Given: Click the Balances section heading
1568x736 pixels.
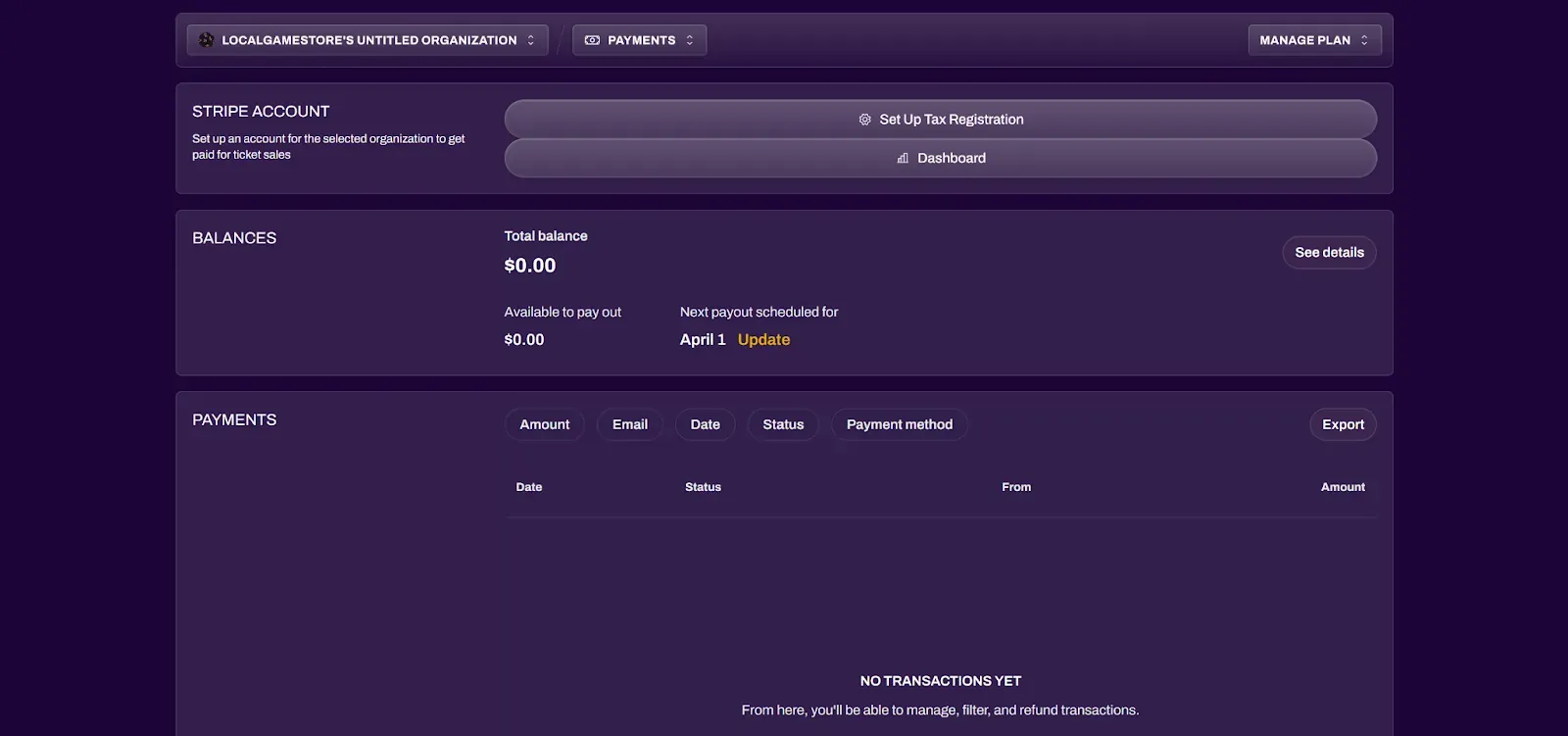Looking at the screenshot, I should coord(234,238).
